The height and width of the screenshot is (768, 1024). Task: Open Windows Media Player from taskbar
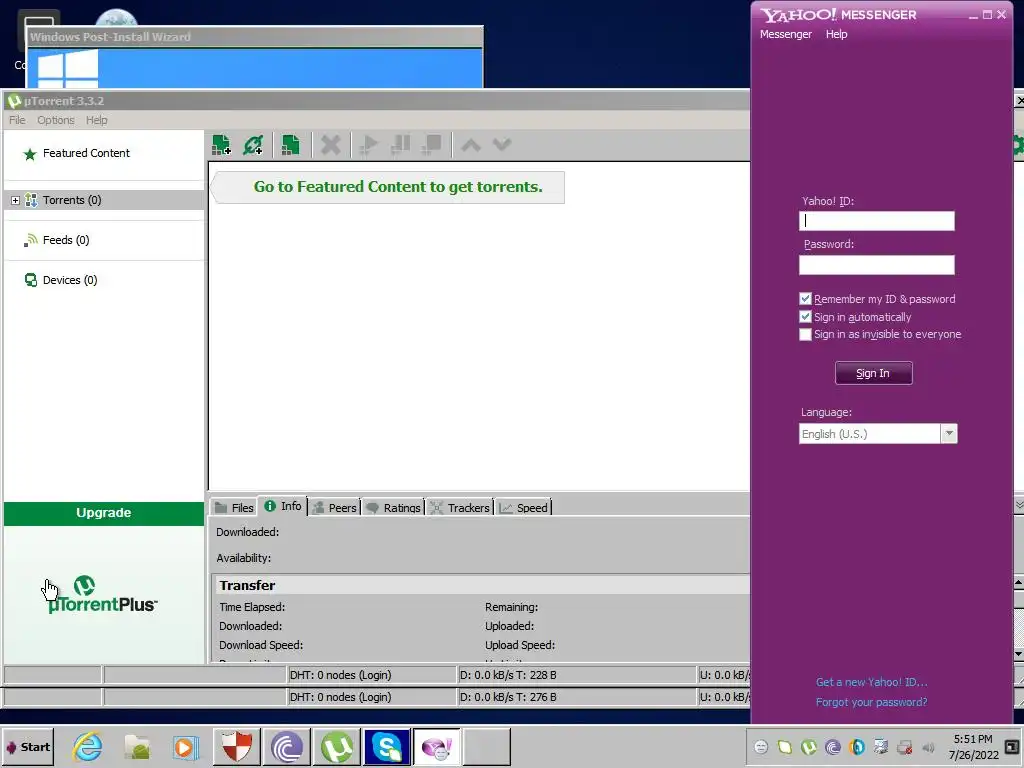(x=185, y=746)
